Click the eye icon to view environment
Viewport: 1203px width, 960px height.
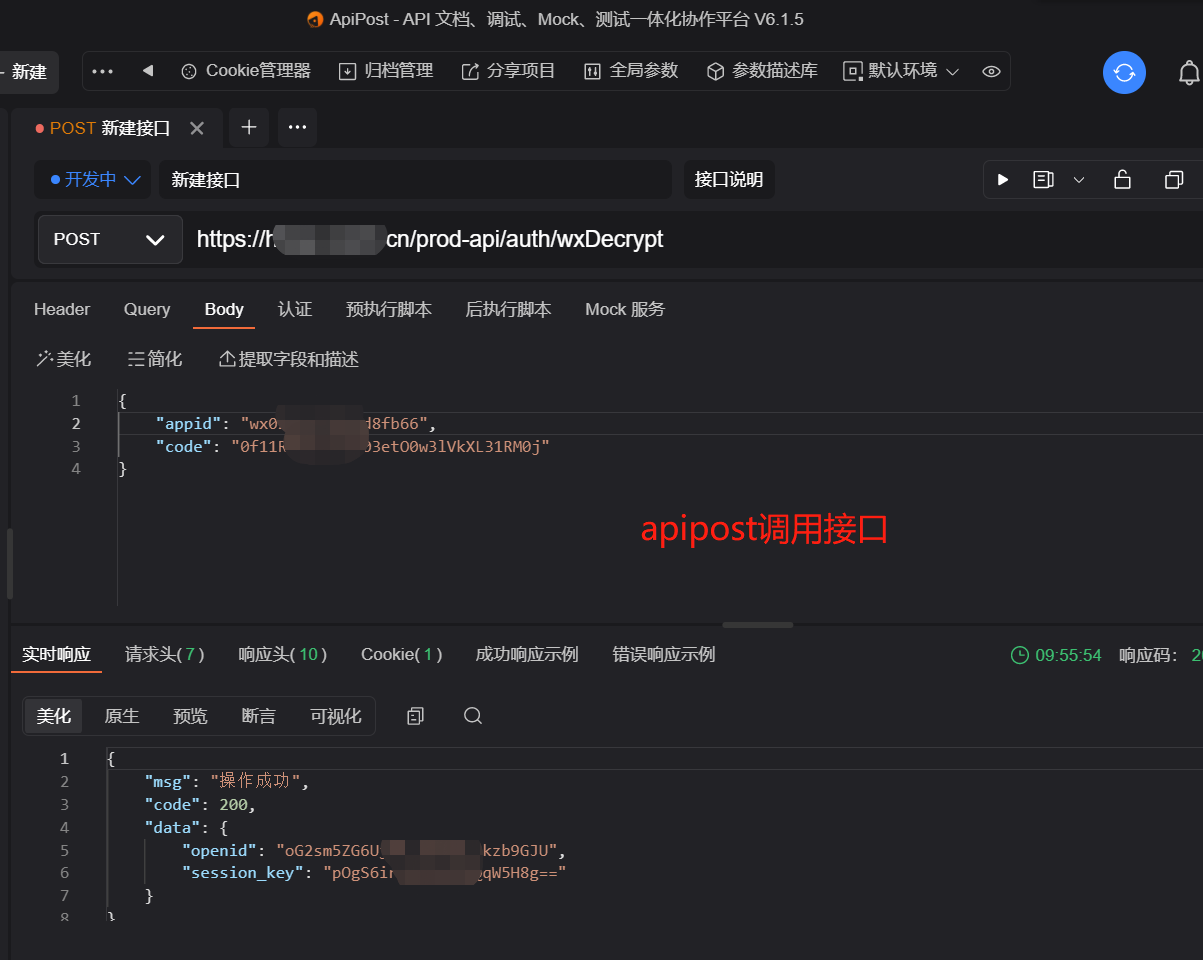coord(991,71)
